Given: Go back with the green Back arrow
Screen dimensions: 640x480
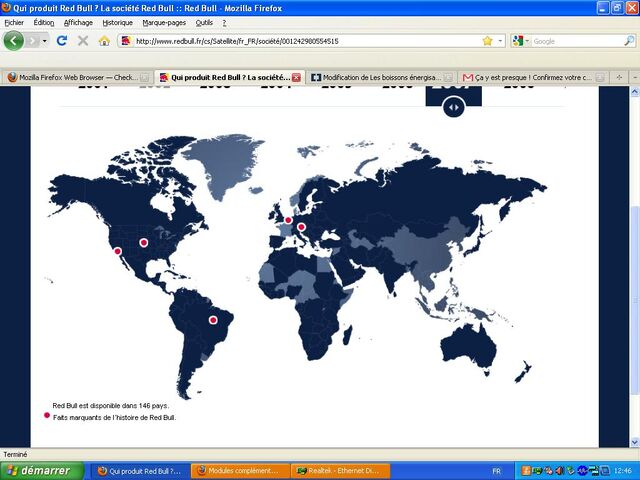Looking at the screenshot, I should click(13, 41).
